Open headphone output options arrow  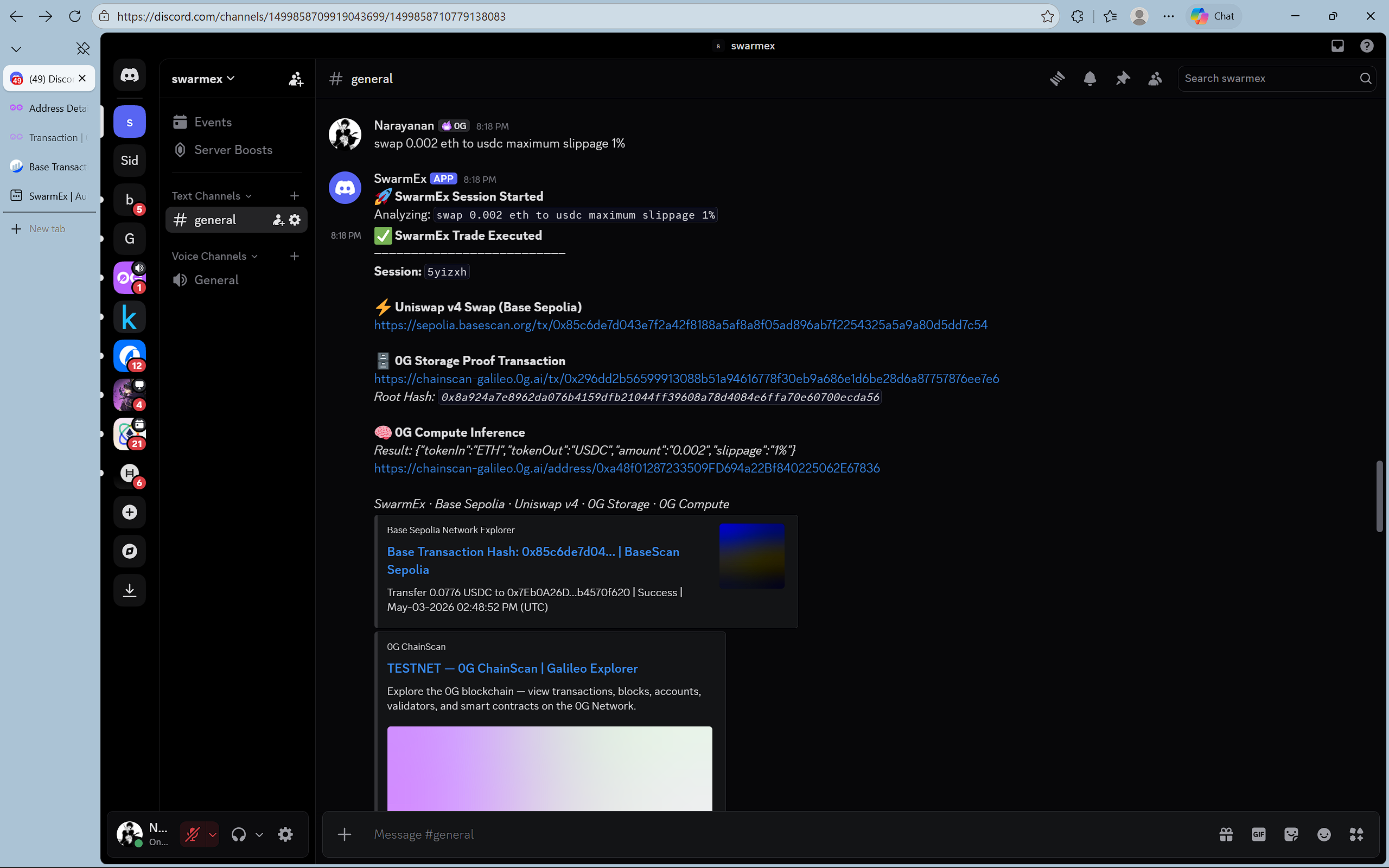coord(259,834)
